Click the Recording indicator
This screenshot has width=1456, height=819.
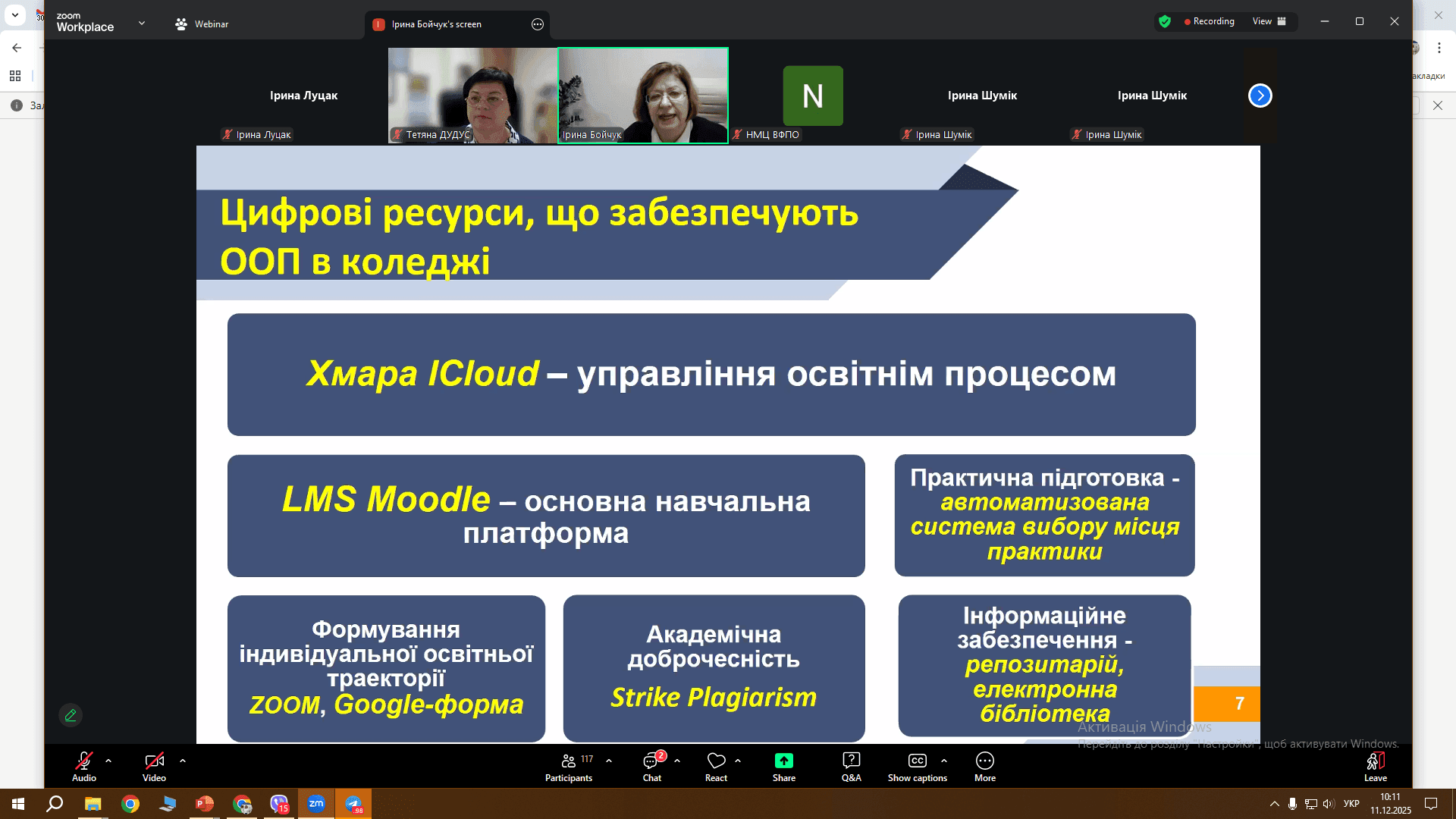point(1210,21)
